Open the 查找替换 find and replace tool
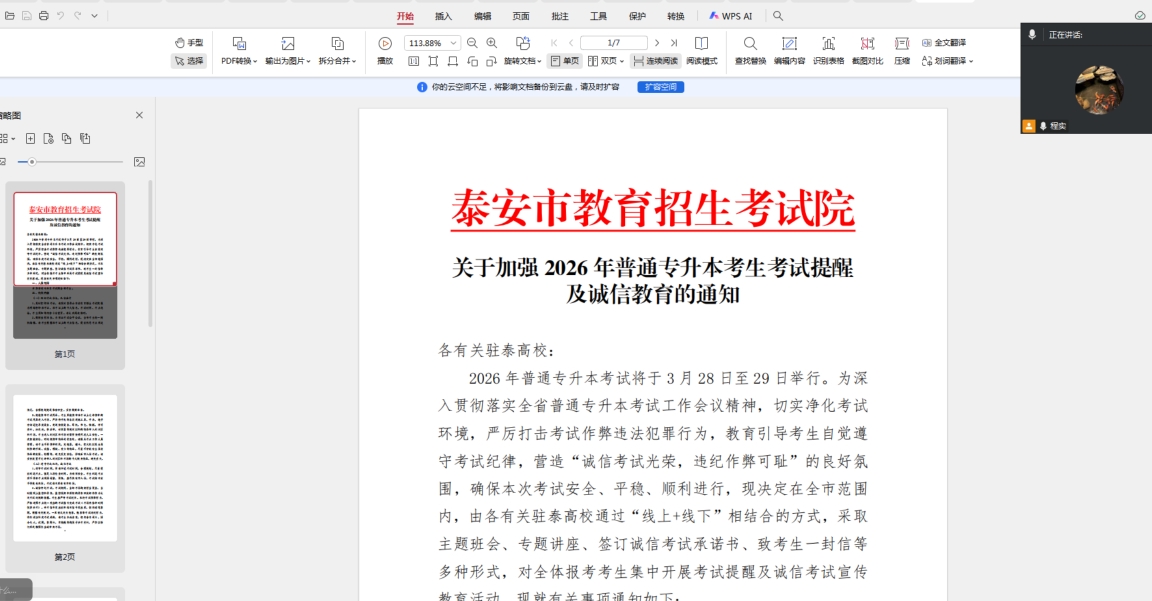 tap(750, 44)
